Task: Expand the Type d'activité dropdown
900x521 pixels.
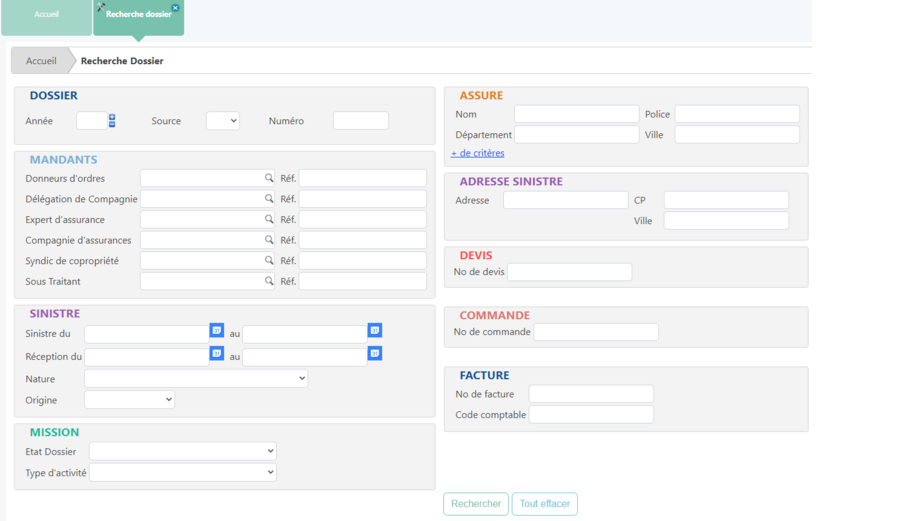Action: pyautogui.click(x=182, y=473)
